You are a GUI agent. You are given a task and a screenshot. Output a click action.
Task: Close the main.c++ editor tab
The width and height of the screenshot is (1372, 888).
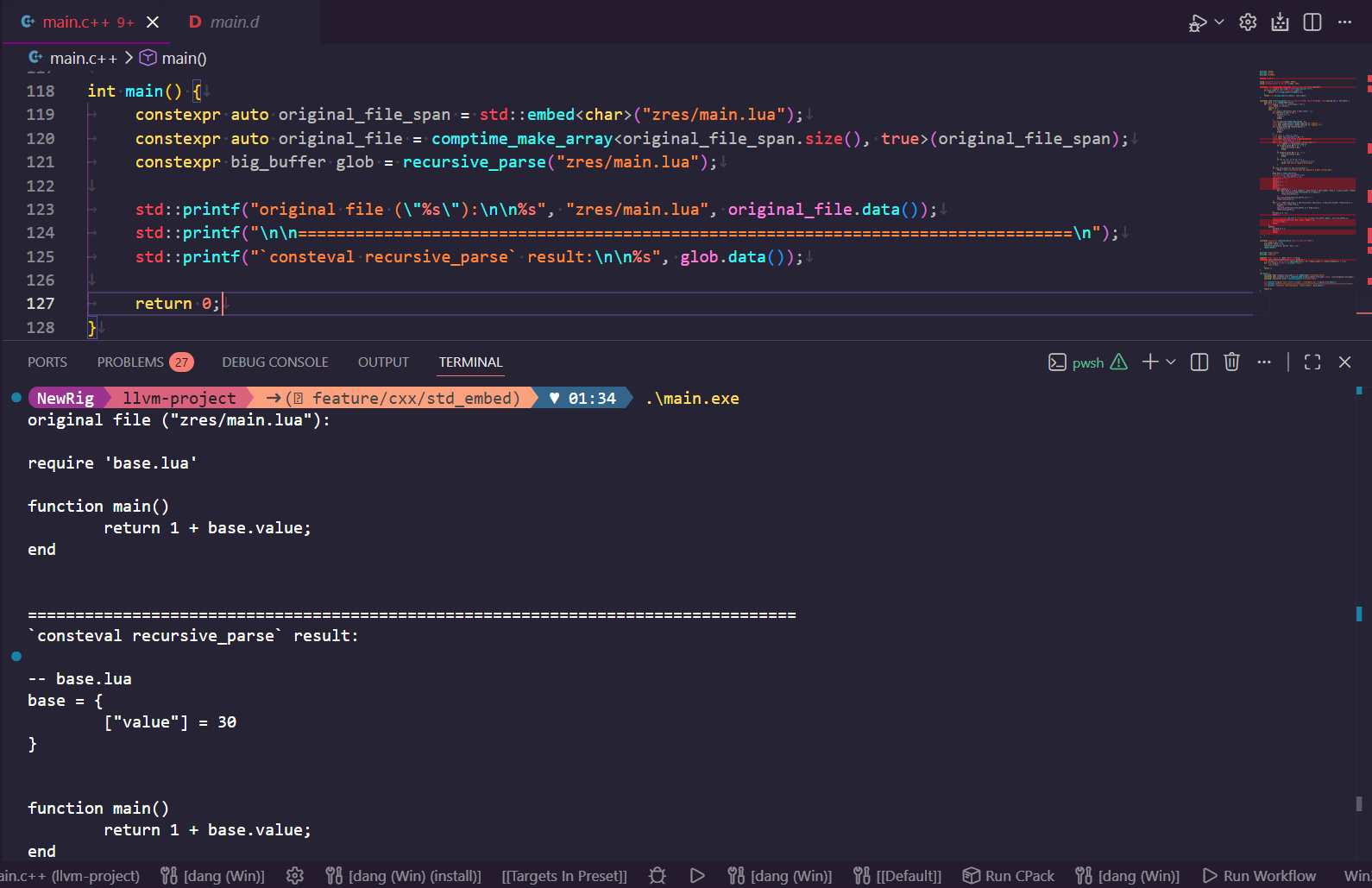tap(153, 22)
